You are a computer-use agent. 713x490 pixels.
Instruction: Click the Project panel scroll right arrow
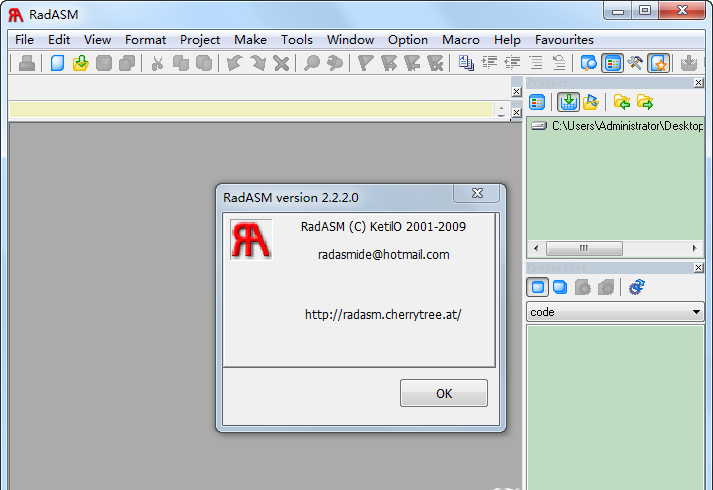tap(694, 248)
